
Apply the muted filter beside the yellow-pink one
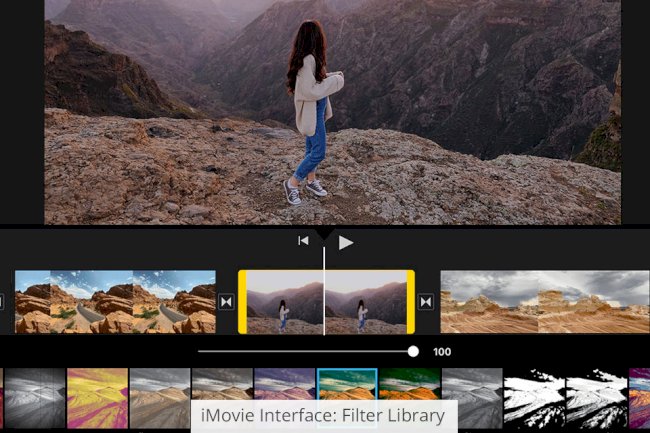click(160, 399)
